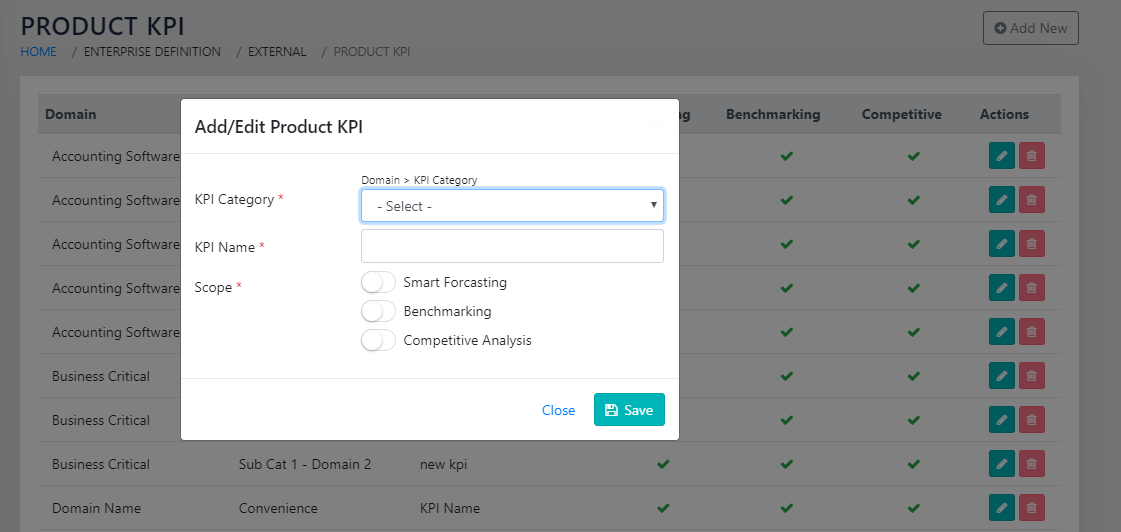Image resolution: width=1121 pixels, height=532 pixels.
Task: Click the HOME breadcrumb link
Action: 38,52
